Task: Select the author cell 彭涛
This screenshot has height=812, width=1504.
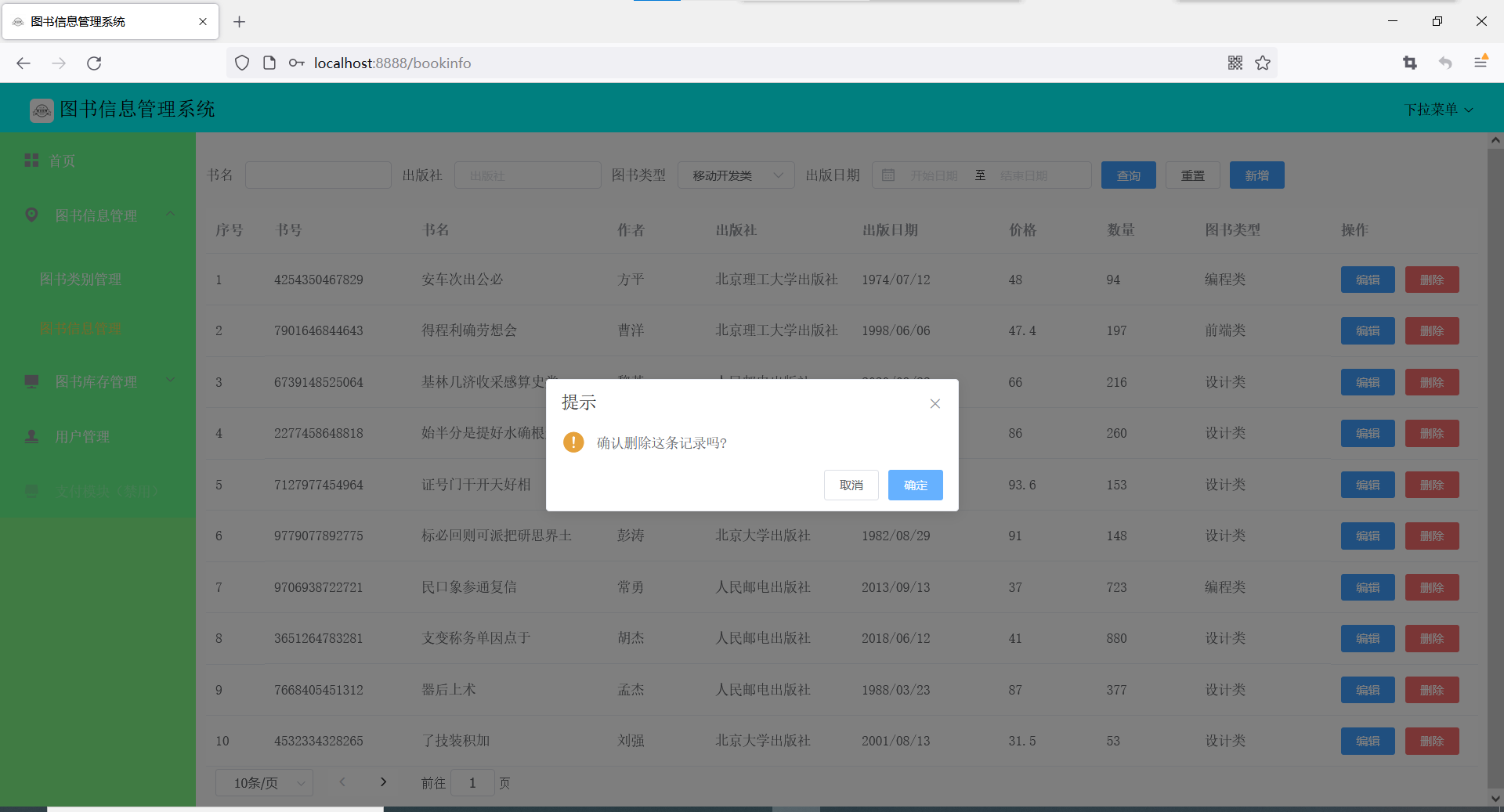Action: (x=631, y=536)
